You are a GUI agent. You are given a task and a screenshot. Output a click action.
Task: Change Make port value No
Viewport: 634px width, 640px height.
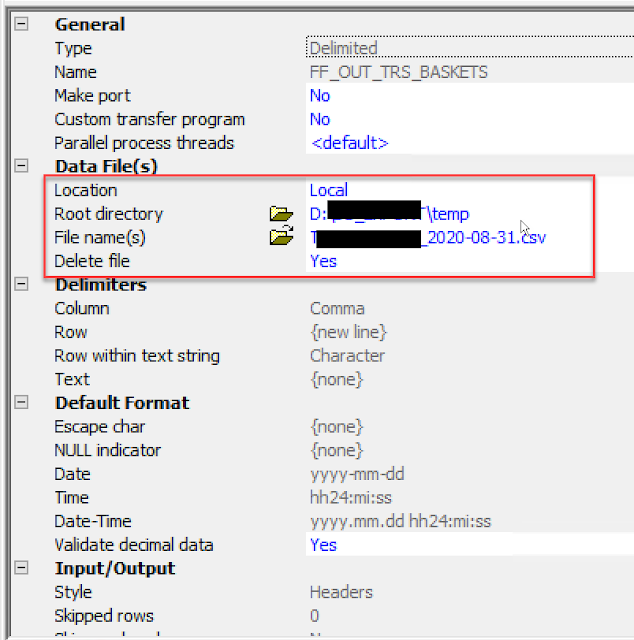(320, 96)
